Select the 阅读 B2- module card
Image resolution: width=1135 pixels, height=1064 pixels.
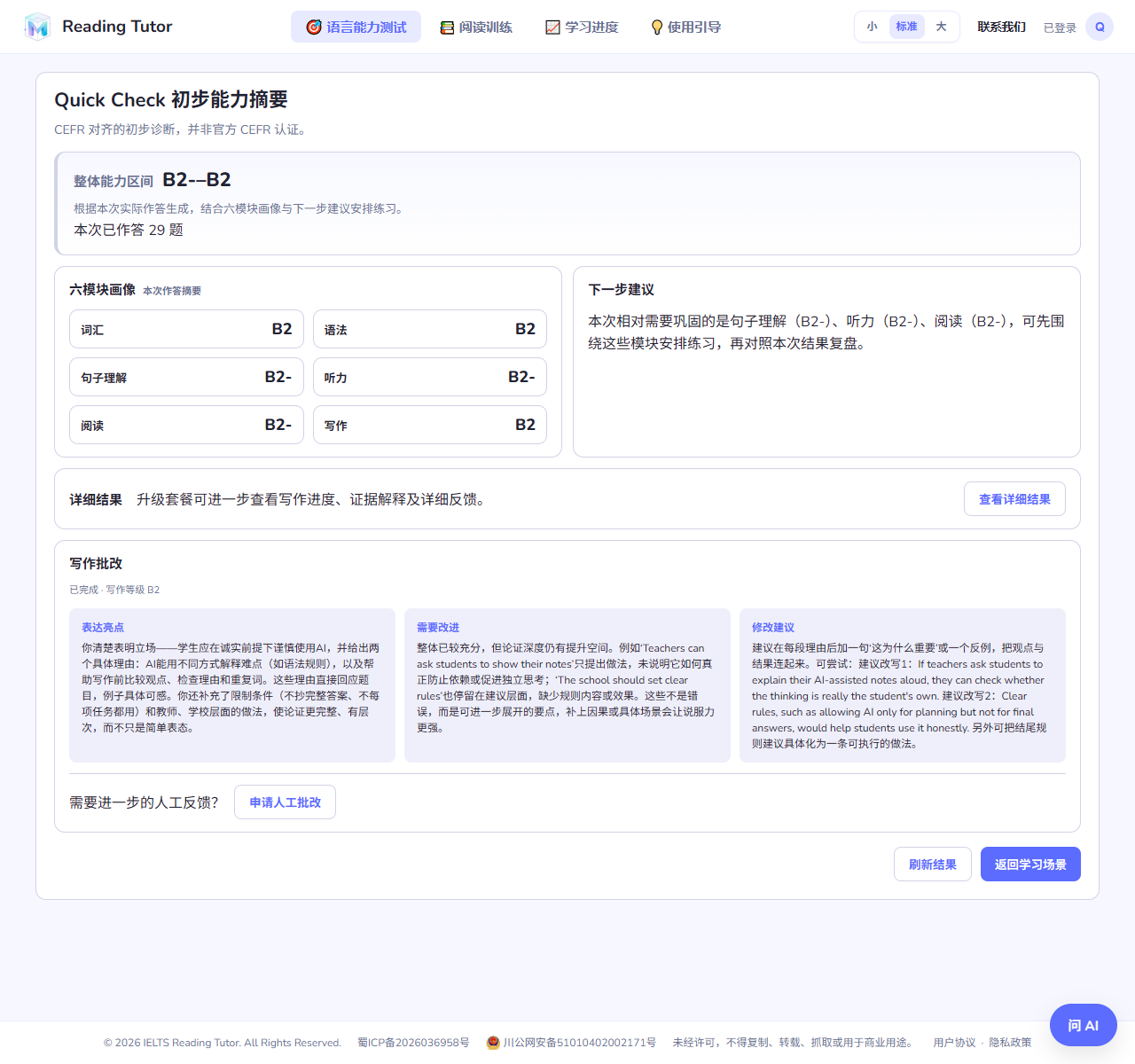tap(186, 425)
